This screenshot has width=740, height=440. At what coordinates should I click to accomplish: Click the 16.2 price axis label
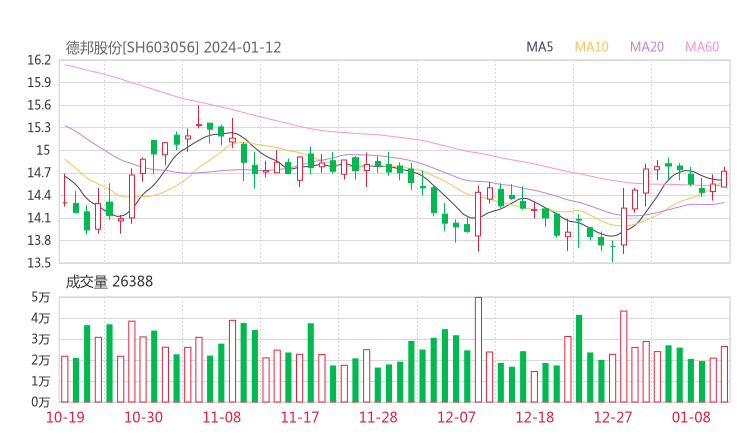(39, 60)
